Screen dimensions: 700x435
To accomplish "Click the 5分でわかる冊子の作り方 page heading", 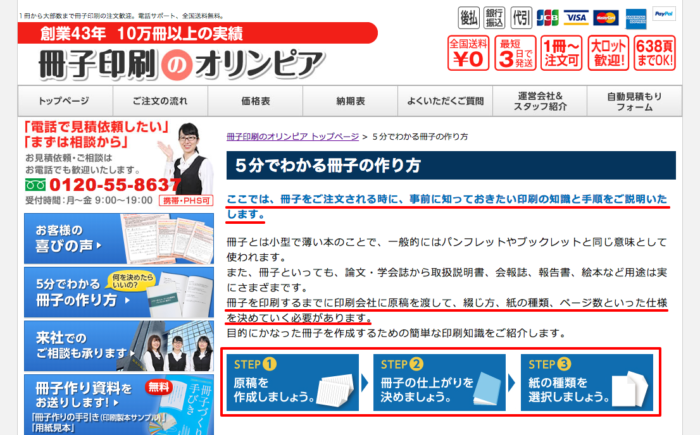I will click(x=451, y=165).
